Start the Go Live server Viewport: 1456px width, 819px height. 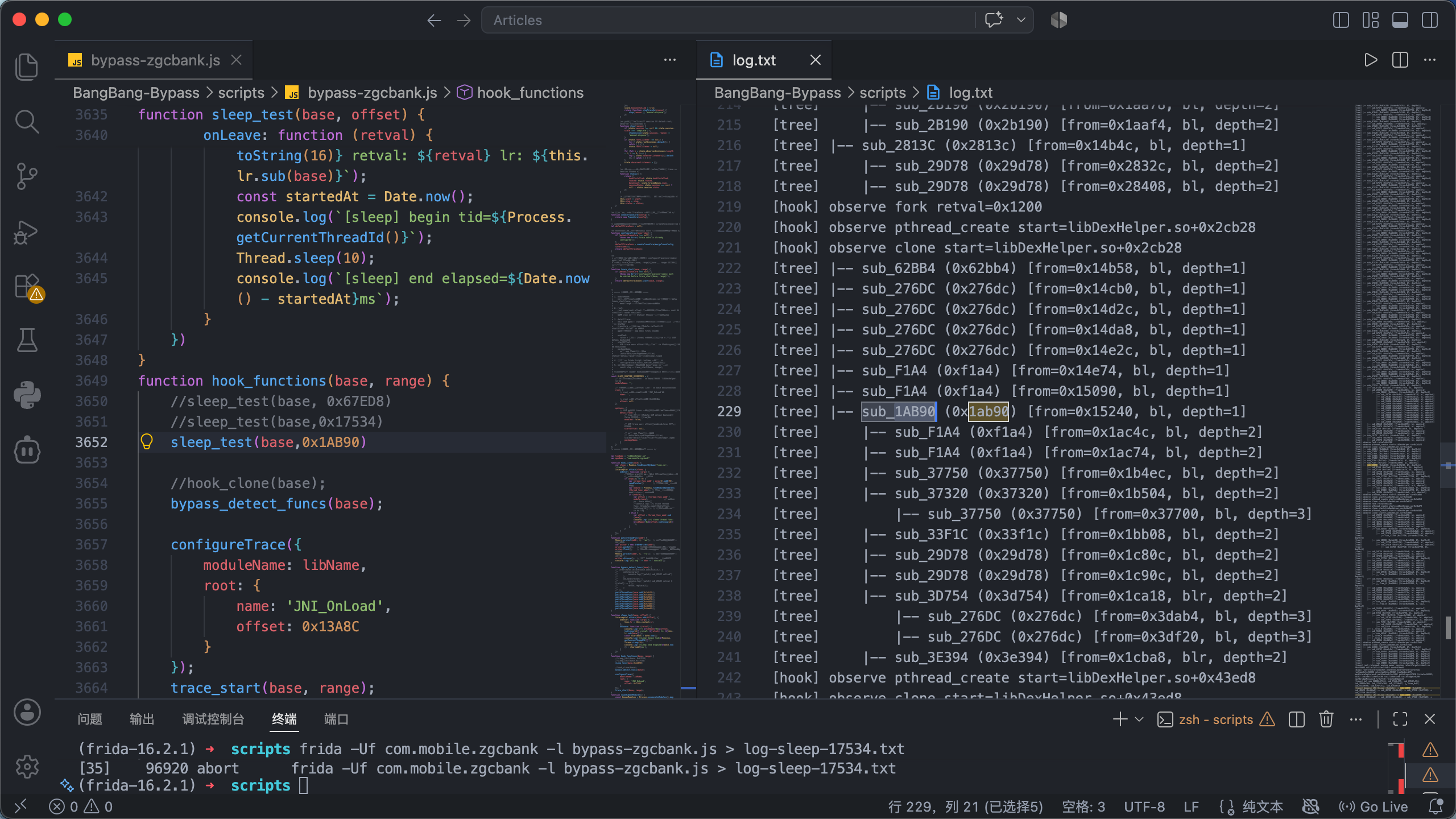pos(1373,806)
